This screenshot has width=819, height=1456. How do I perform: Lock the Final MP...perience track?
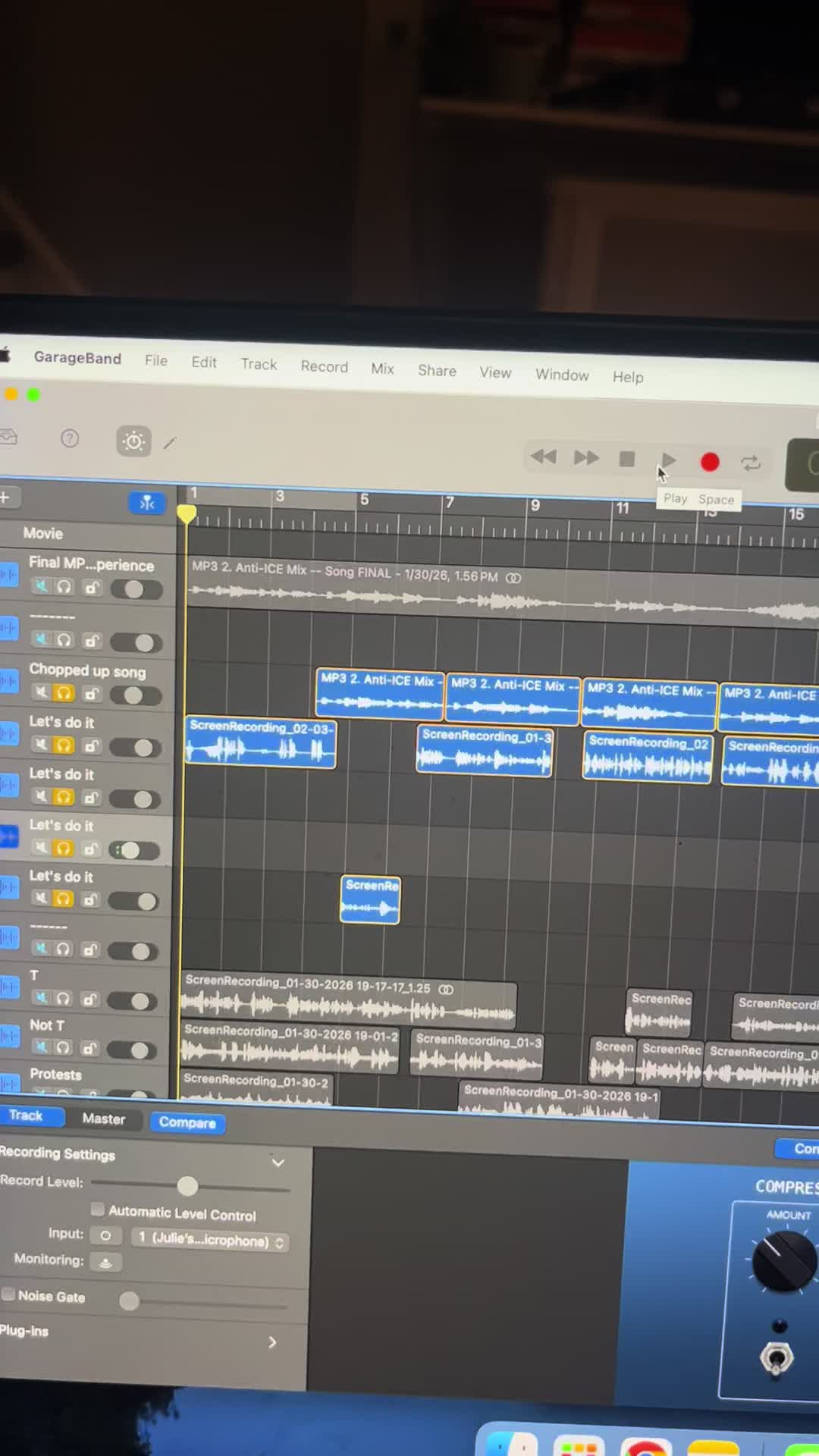point(92,588)
